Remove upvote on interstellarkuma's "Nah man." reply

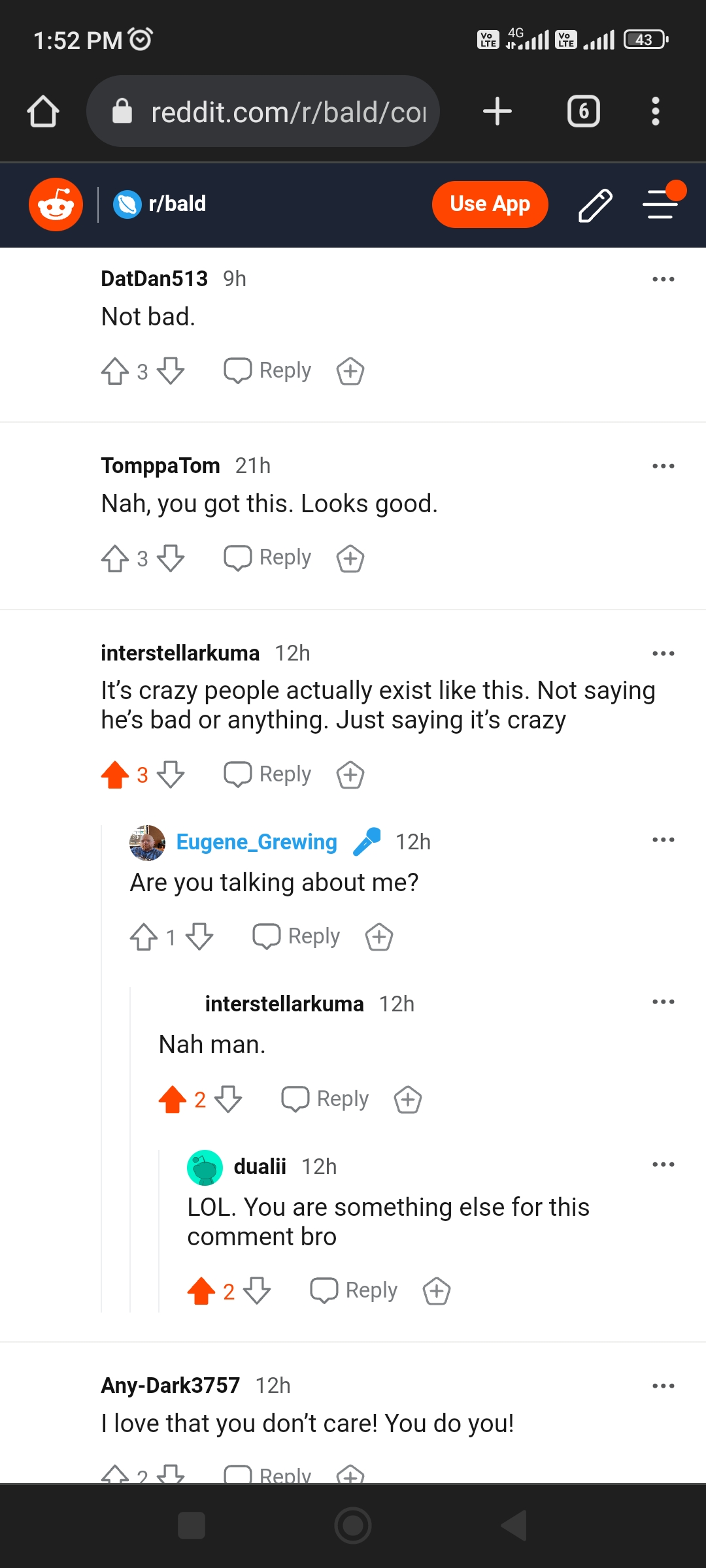point(173,1099)
